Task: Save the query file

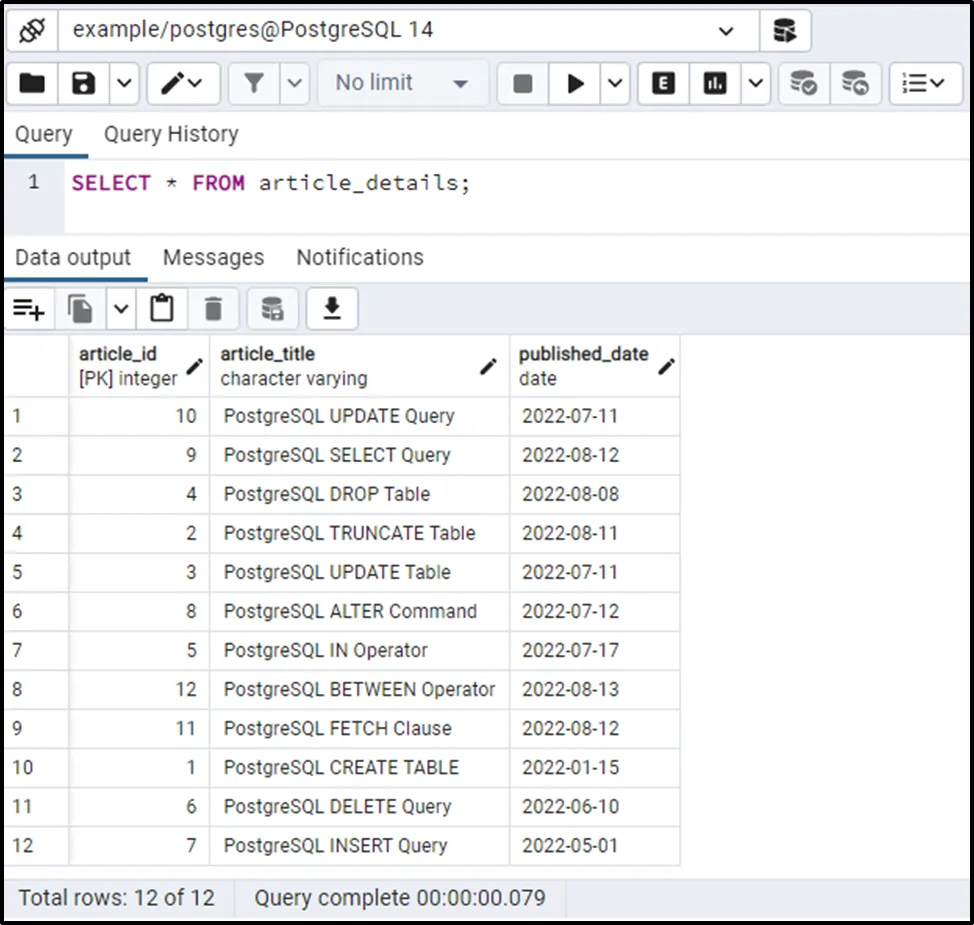Action: [x=84, y=83]
